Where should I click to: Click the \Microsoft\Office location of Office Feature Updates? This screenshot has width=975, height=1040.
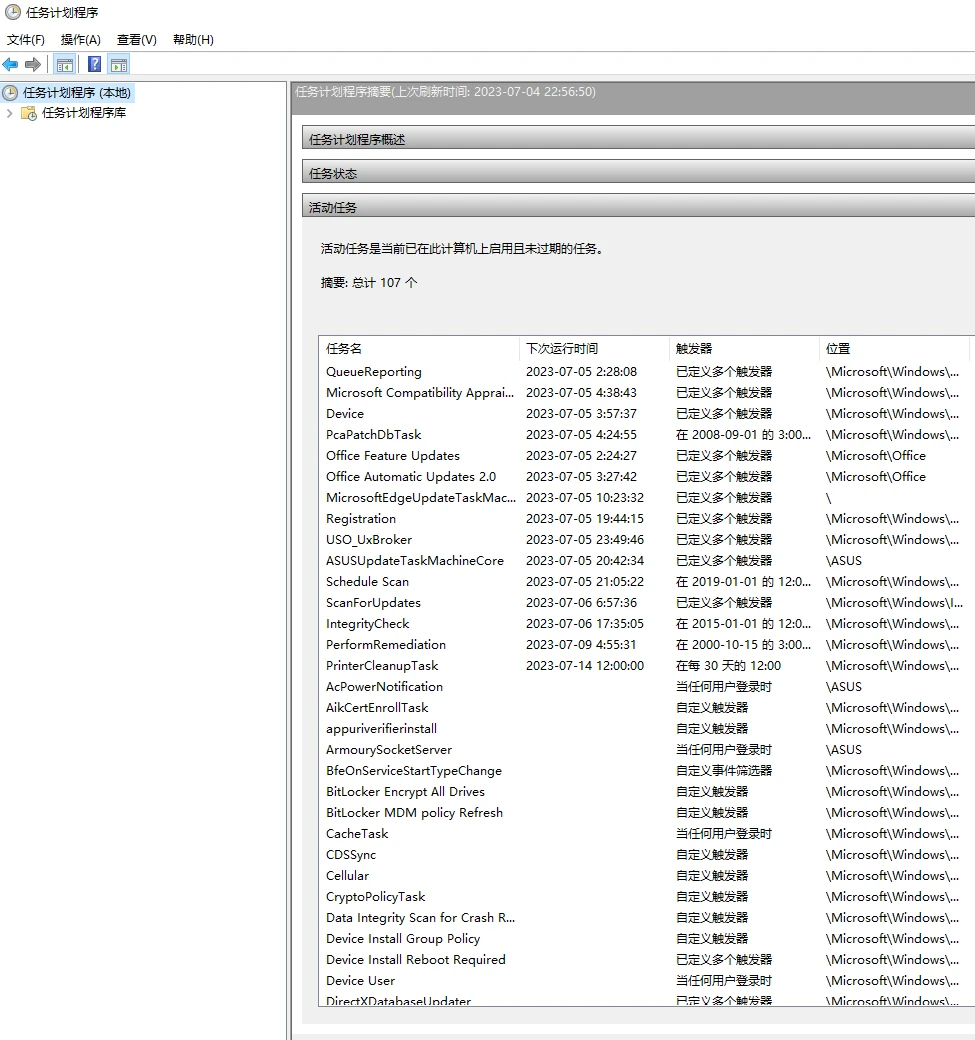click(876, 456)
